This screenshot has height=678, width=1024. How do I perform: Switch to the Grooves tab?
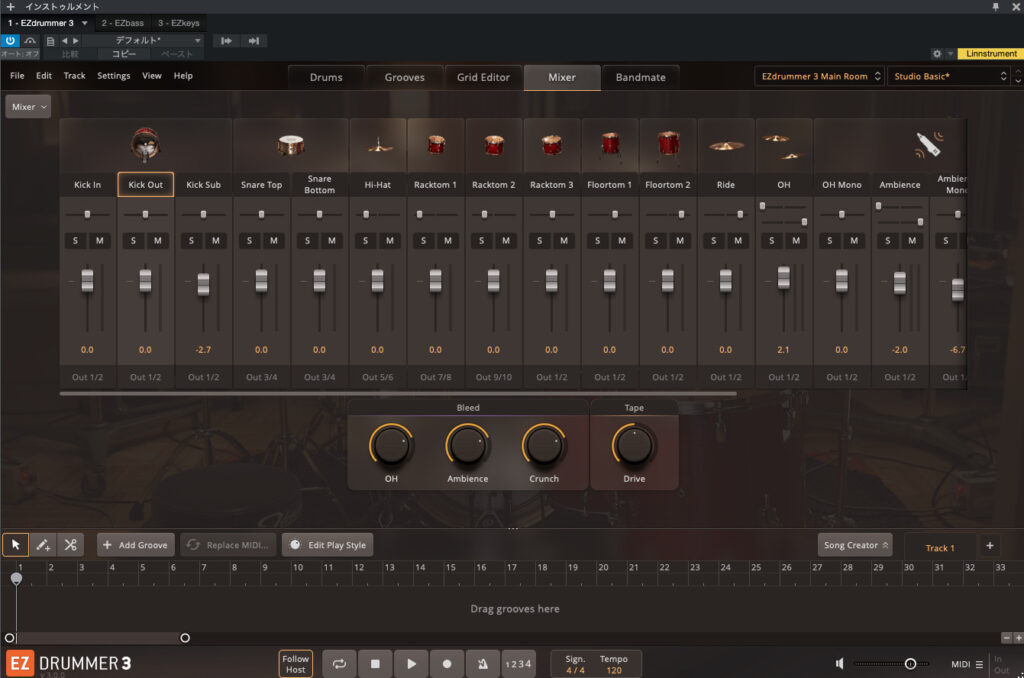tap(404, 77)
